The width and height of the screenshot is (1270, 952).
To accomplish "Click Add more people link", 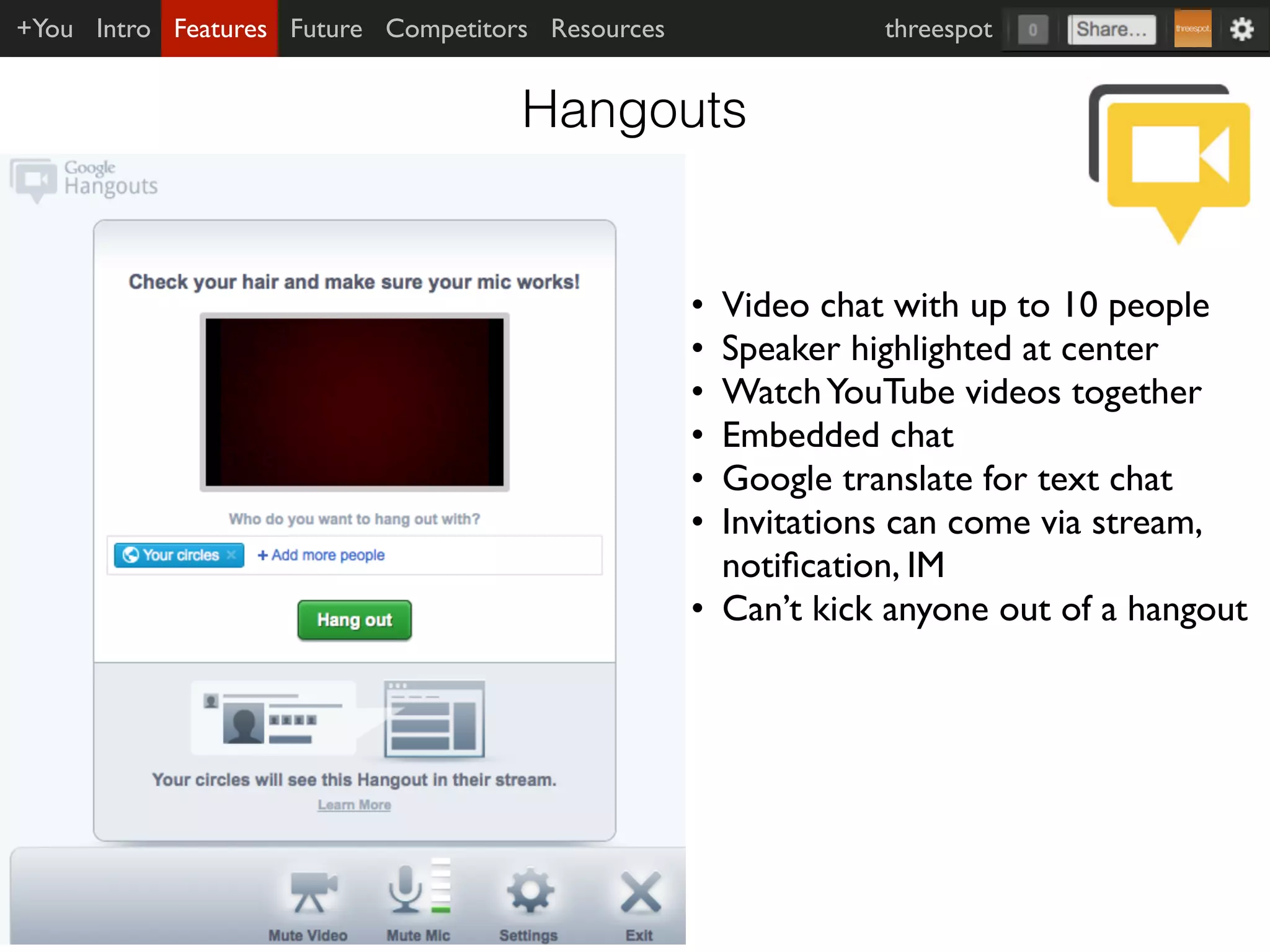I will [x=321, y=555].
